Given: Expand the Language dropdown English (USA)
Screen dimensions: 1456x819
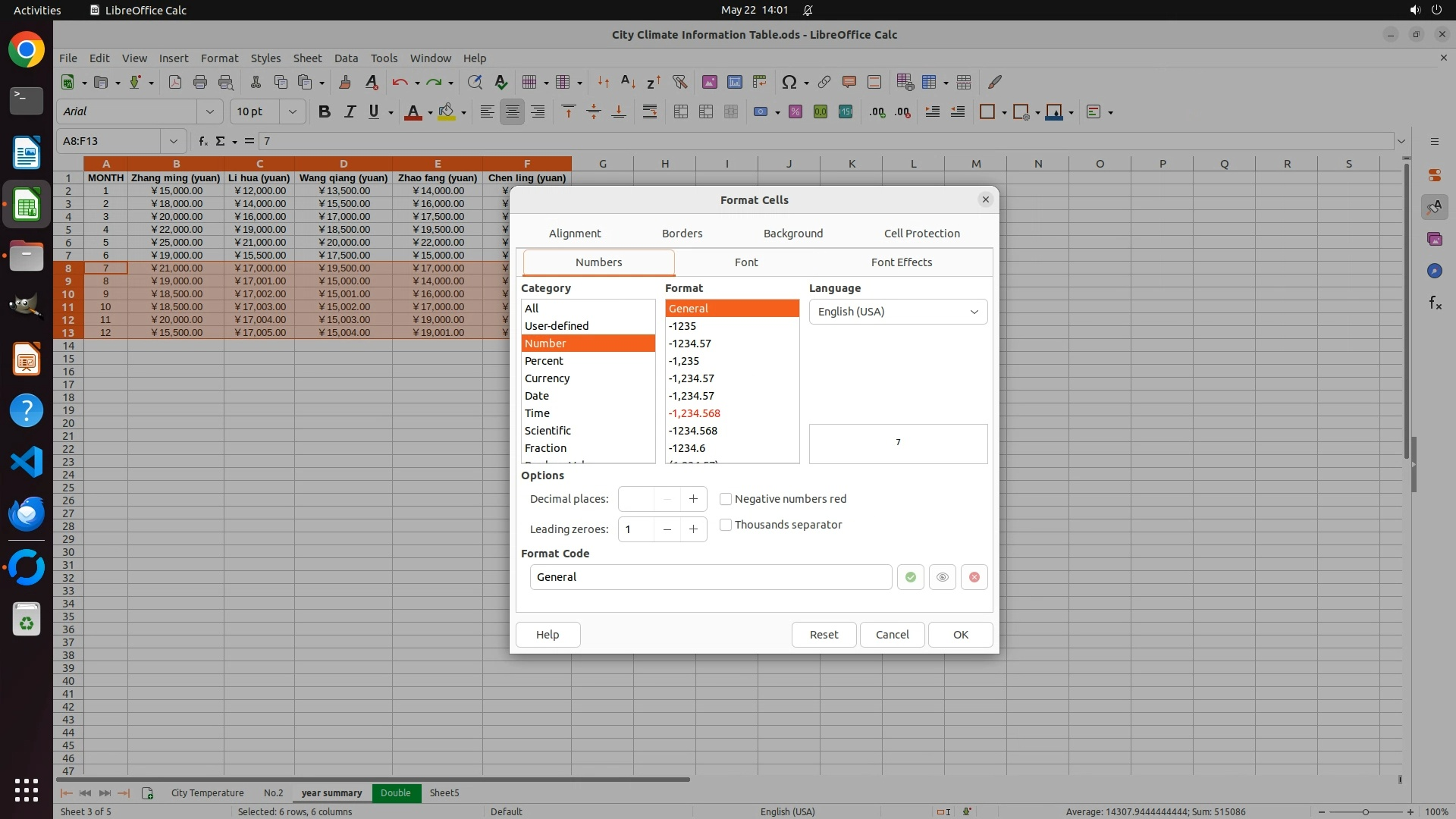Looking at the screenshot, I should 898,312.
